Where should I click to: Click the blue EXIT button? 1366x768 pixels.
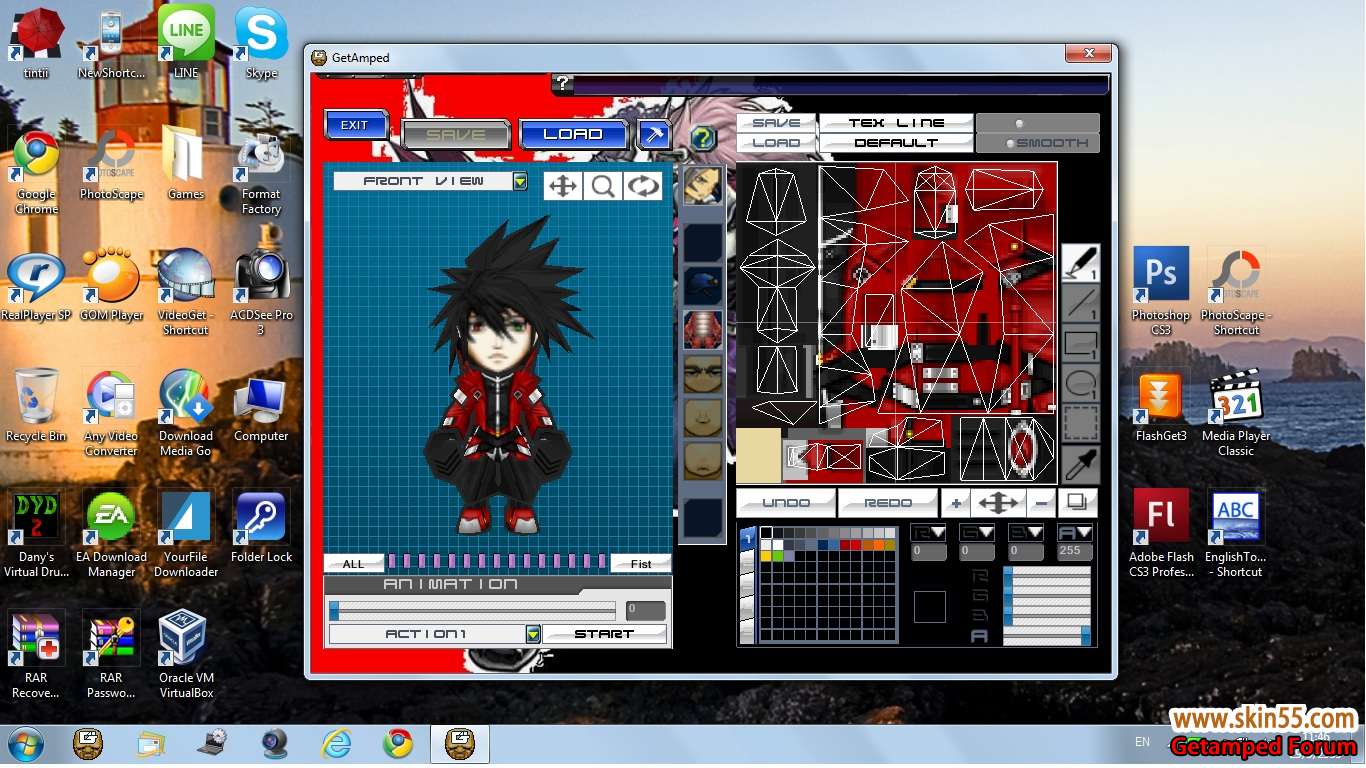point(355,126)
